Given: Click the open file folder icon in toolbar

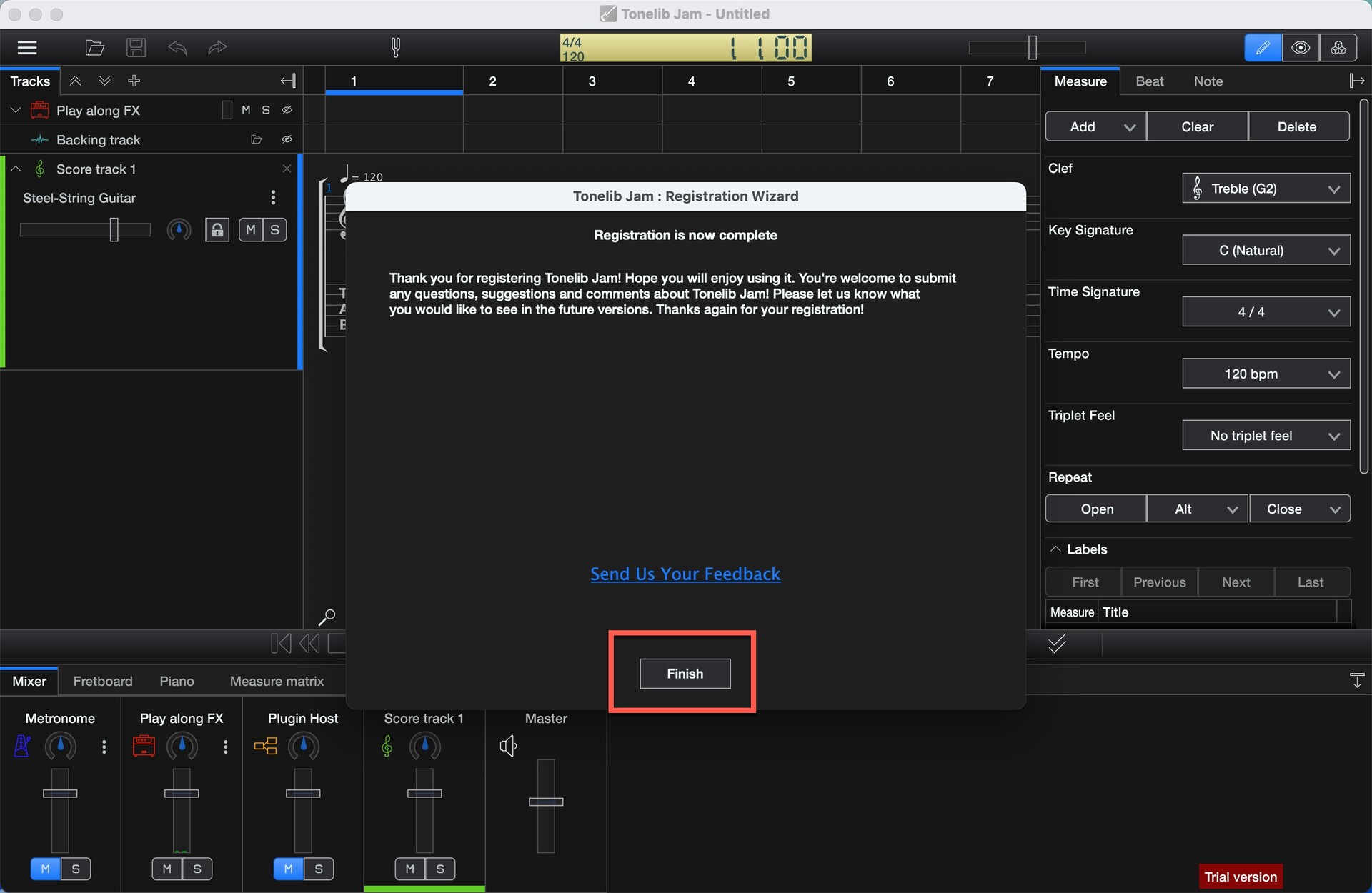Looking at the screenshot, I should click(x=94, y=48).
